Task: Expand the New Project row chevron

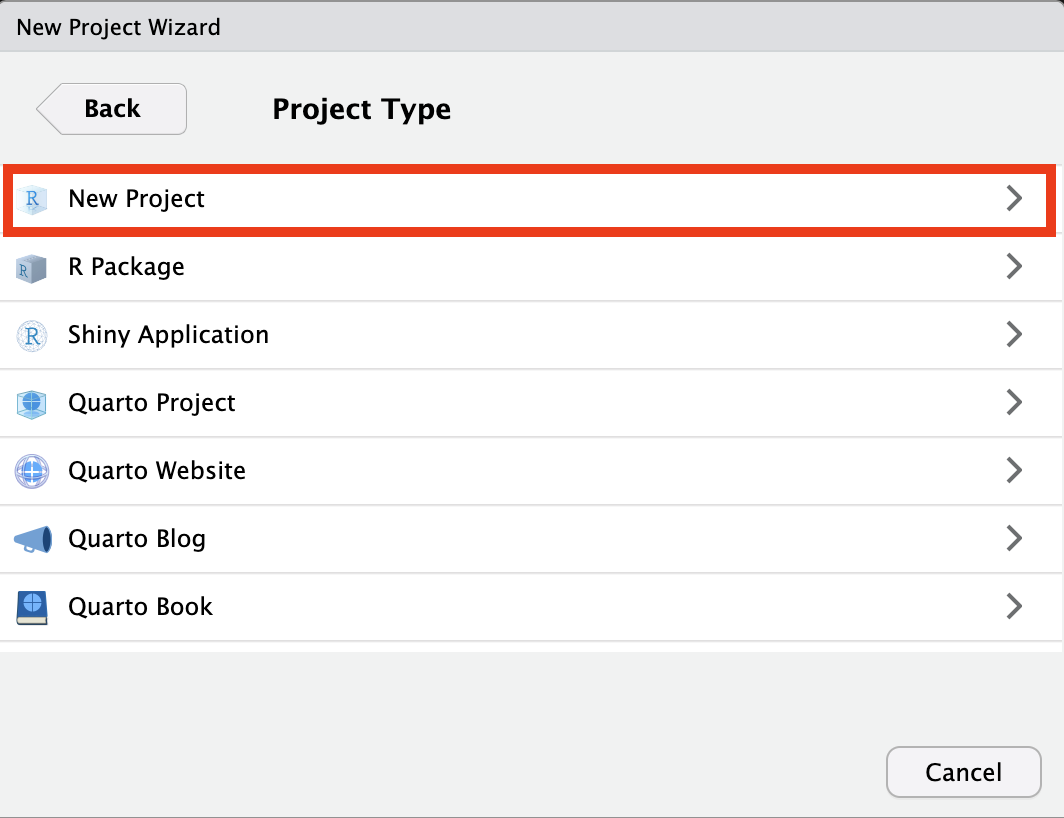Action: point(1014,198)
